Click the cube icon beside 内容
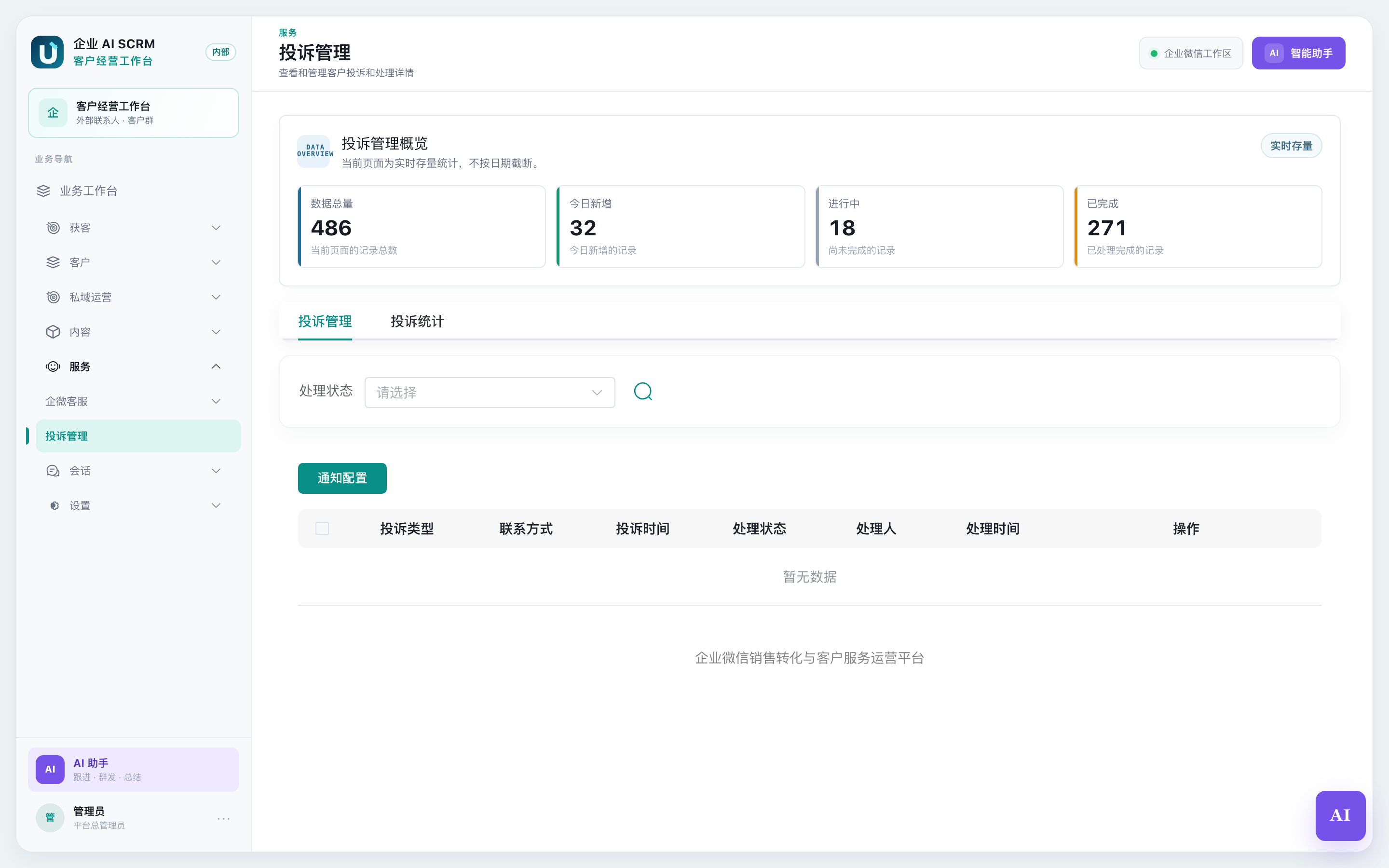The image size is (1389, 868). 53,332
